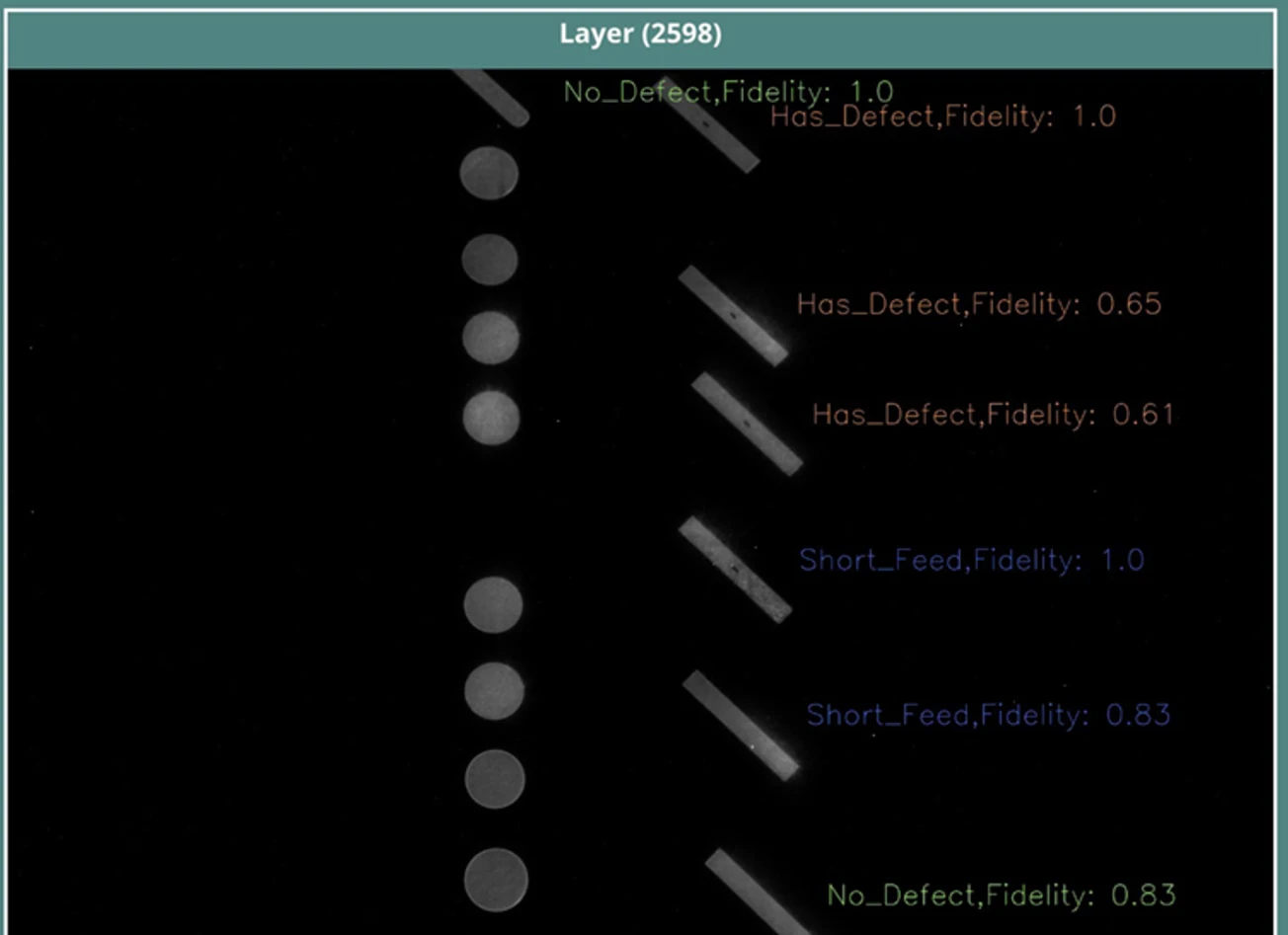Image resolution: width=1288 pixels, height=935 pixels.
Task: Click the Has_Defect Fidelity 0.65 annotation
Action: coord(979,303)
